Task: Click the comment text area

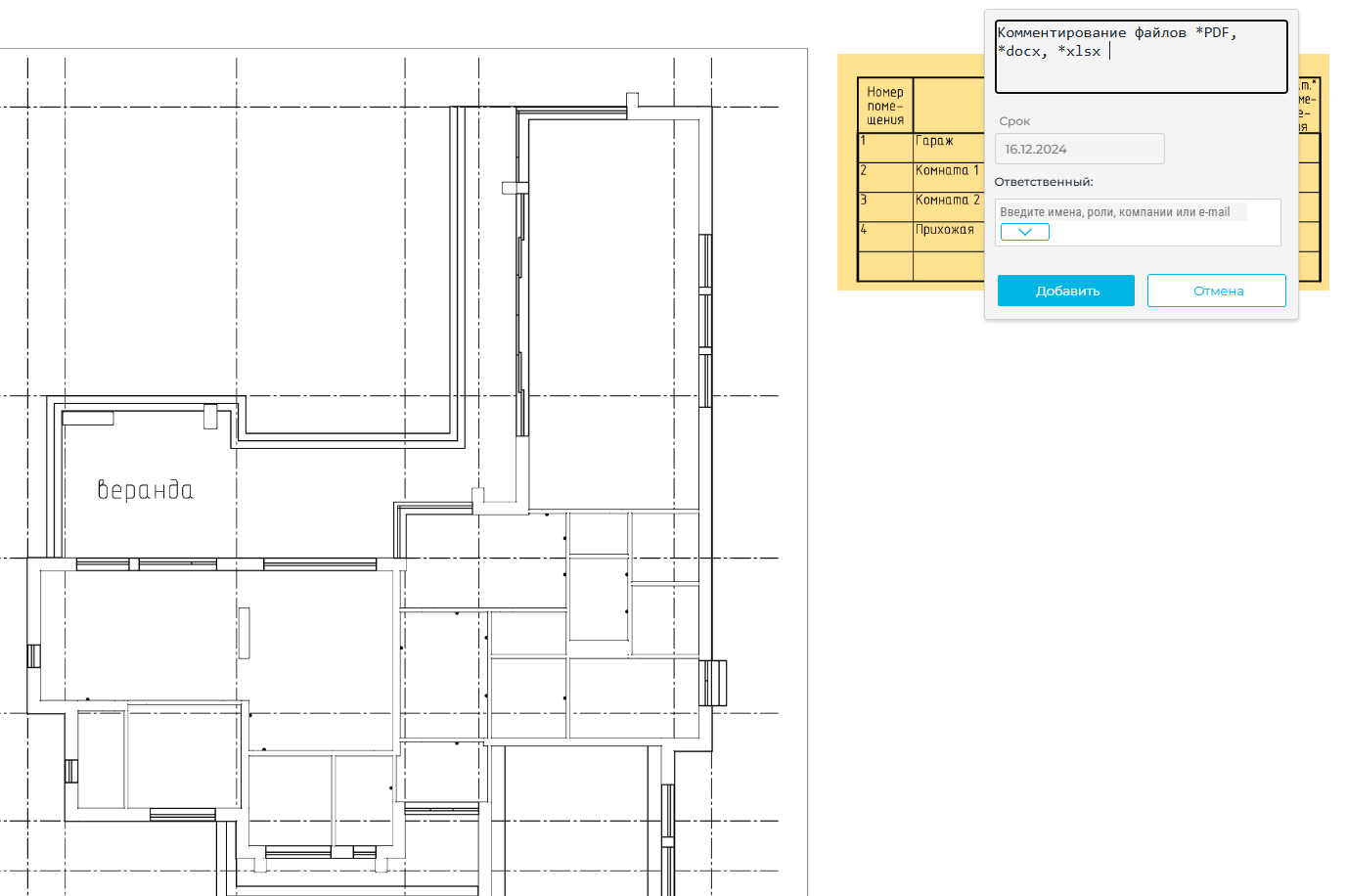Action: (1141, 57)
